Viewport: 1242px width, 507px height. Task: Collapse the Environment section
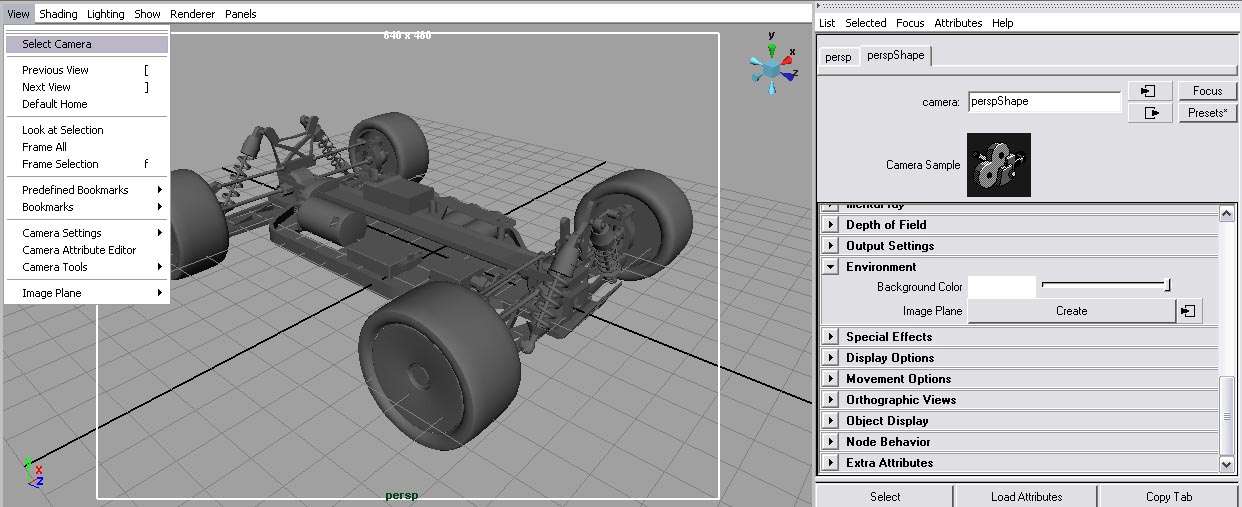(x=831, y=267)
